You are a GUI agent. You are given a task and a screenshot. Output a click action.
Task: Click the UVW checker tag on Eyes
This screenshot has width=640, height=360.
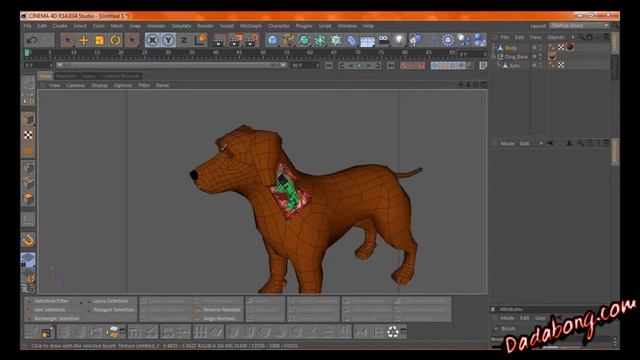pos(561,65)
